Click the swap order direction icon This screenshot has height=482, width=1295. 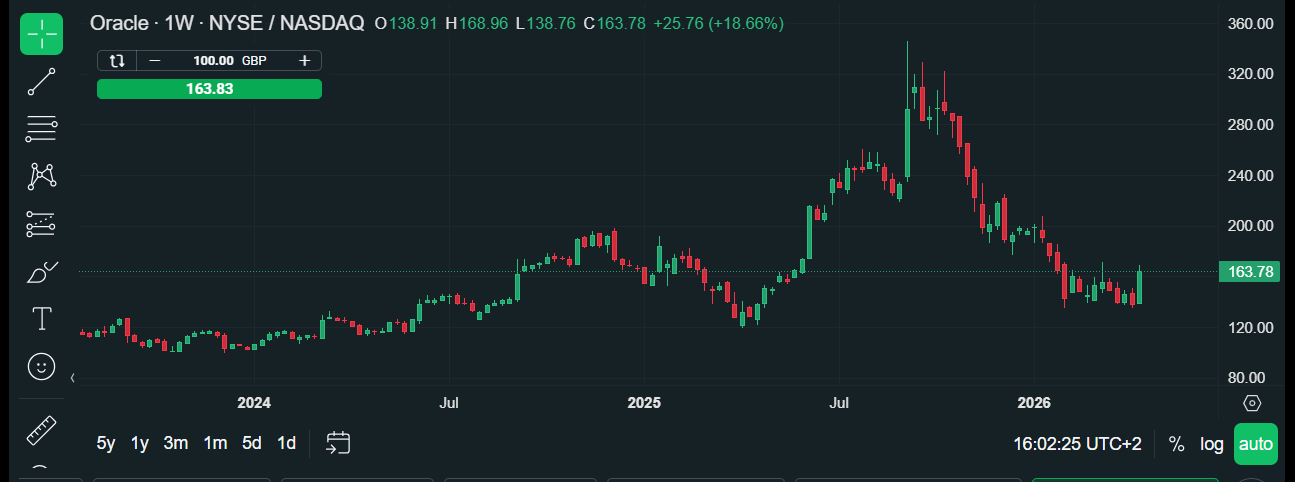117,60
